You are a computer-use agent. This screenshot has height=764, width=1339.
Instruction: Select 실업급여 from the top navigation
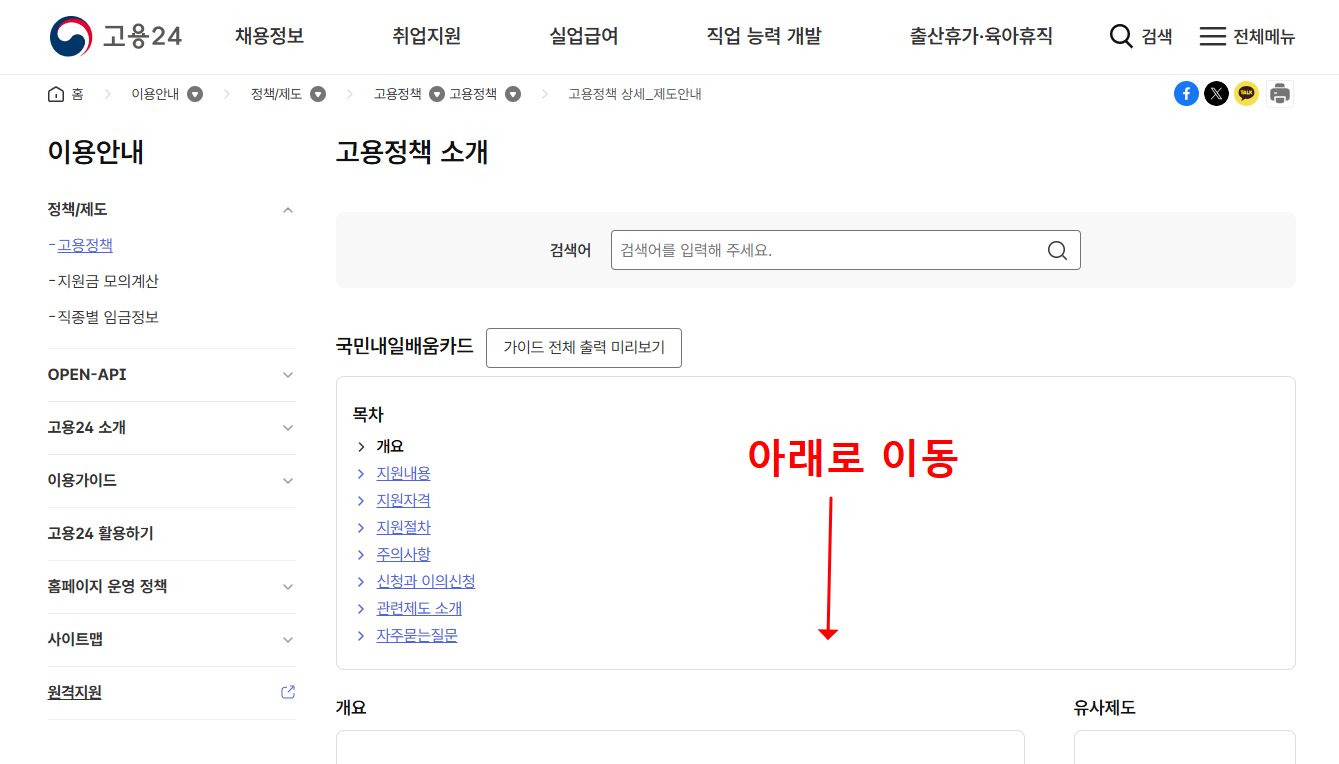click(584, 35)
